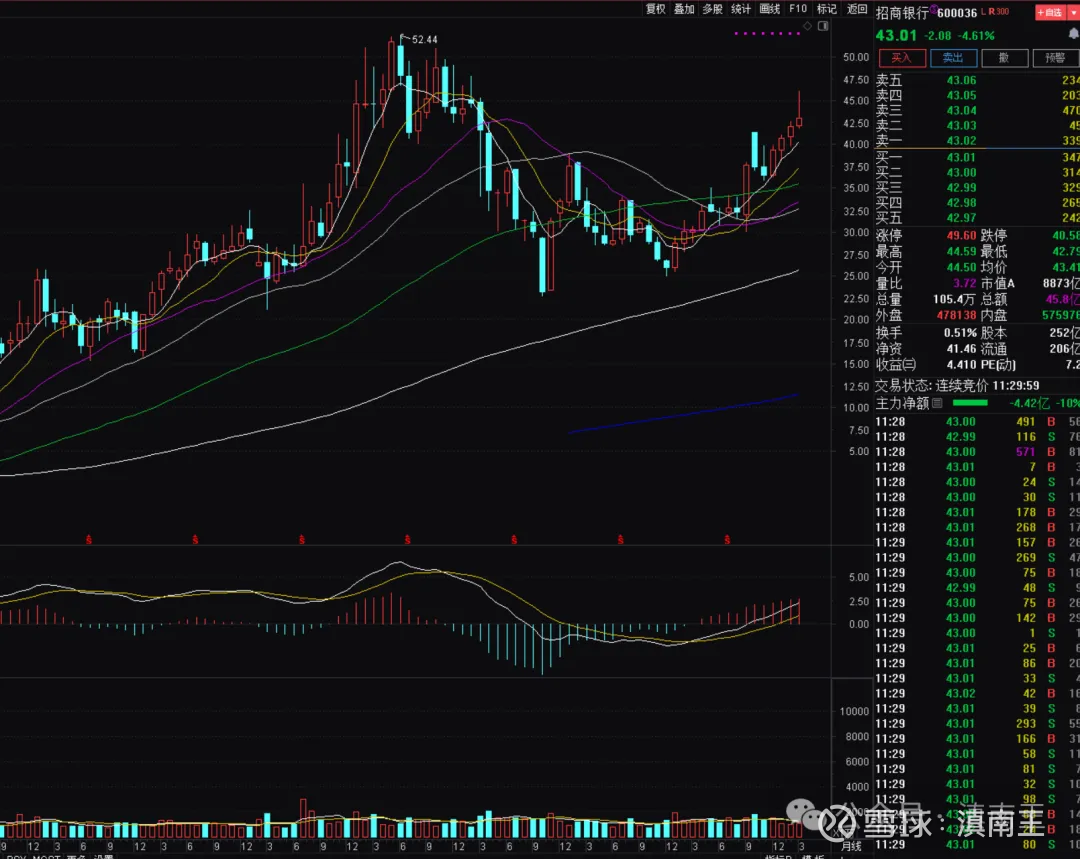Viewport: 1080px width, 859px height.
Task: Open the 统计 statistics tool
Action: click(x=741, y=9)
